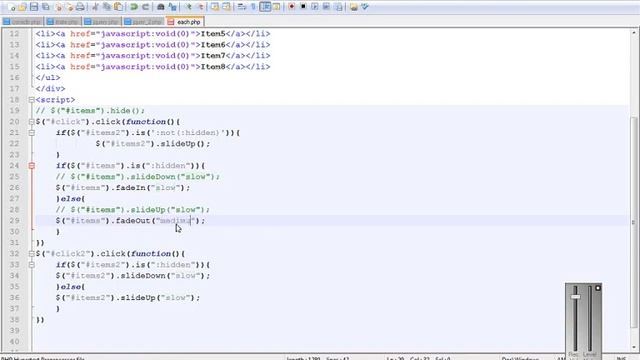The height and width of the screenshot is (360, 640).
Task: Click the volume slider handle in overlay
Action: click(575, 297)
